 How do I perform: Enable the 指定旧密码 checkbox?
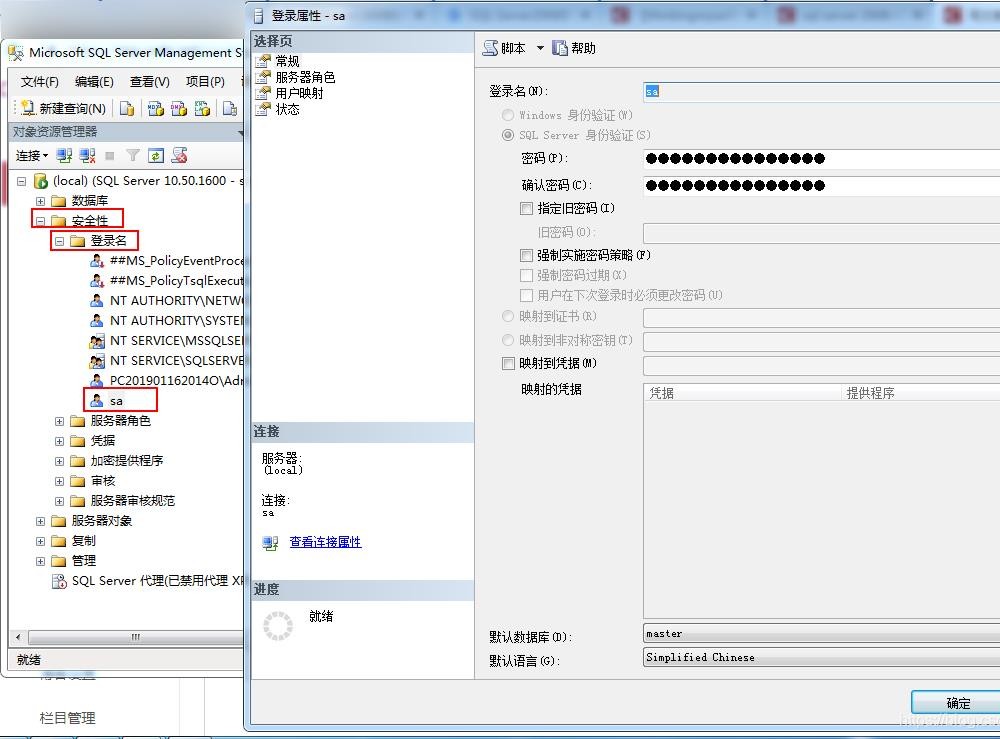(527, 209)
